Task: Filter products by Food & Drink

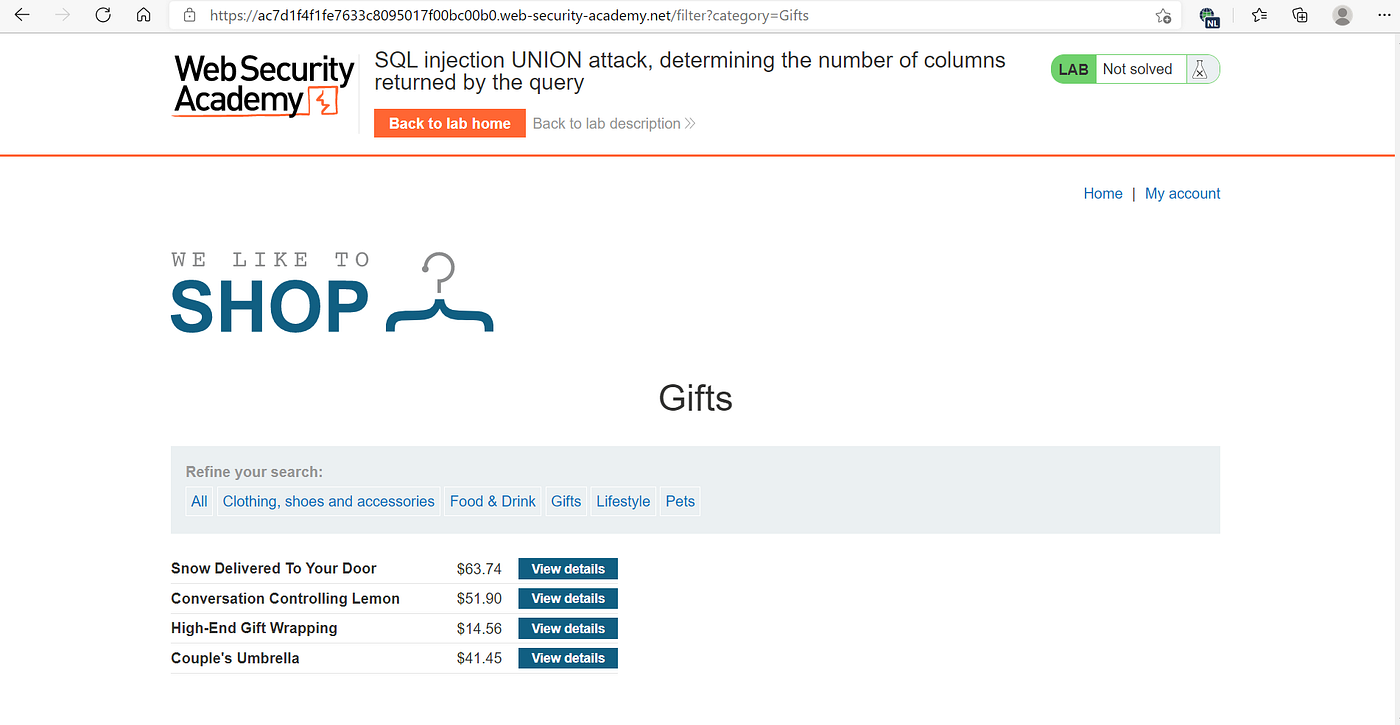Action: pyautogui.click(x=492, y=501)
